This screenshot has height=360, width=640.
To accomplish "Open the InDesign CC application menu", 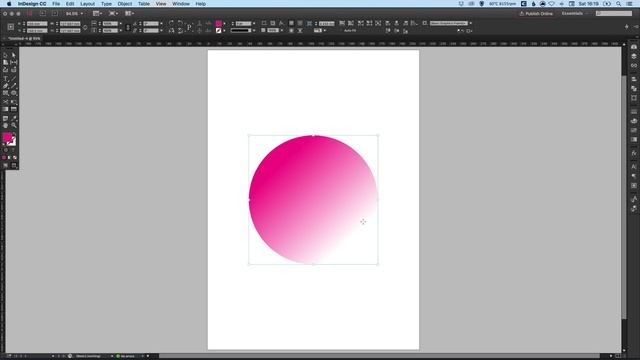I will (x=32, y=4).
